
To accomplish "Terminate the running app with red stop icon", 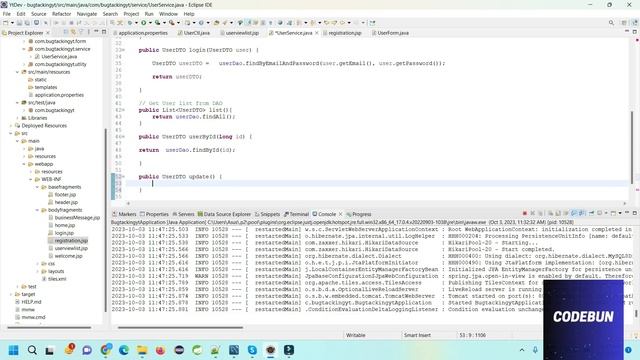I will [x=525, y=213].
